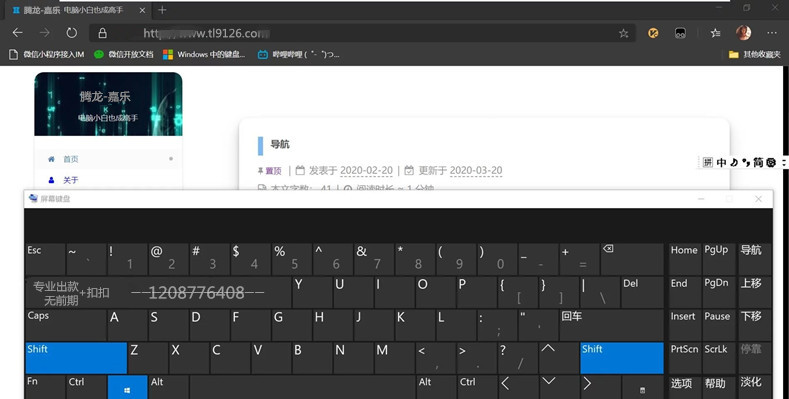Click the Windows logo key on keyboard

(127, 387)
